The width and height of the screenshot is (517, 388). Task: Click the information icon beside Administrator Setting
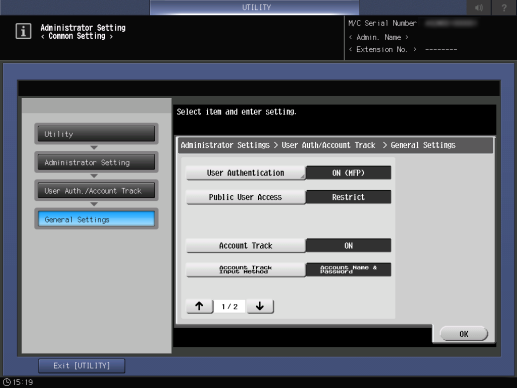pos(23,31)
